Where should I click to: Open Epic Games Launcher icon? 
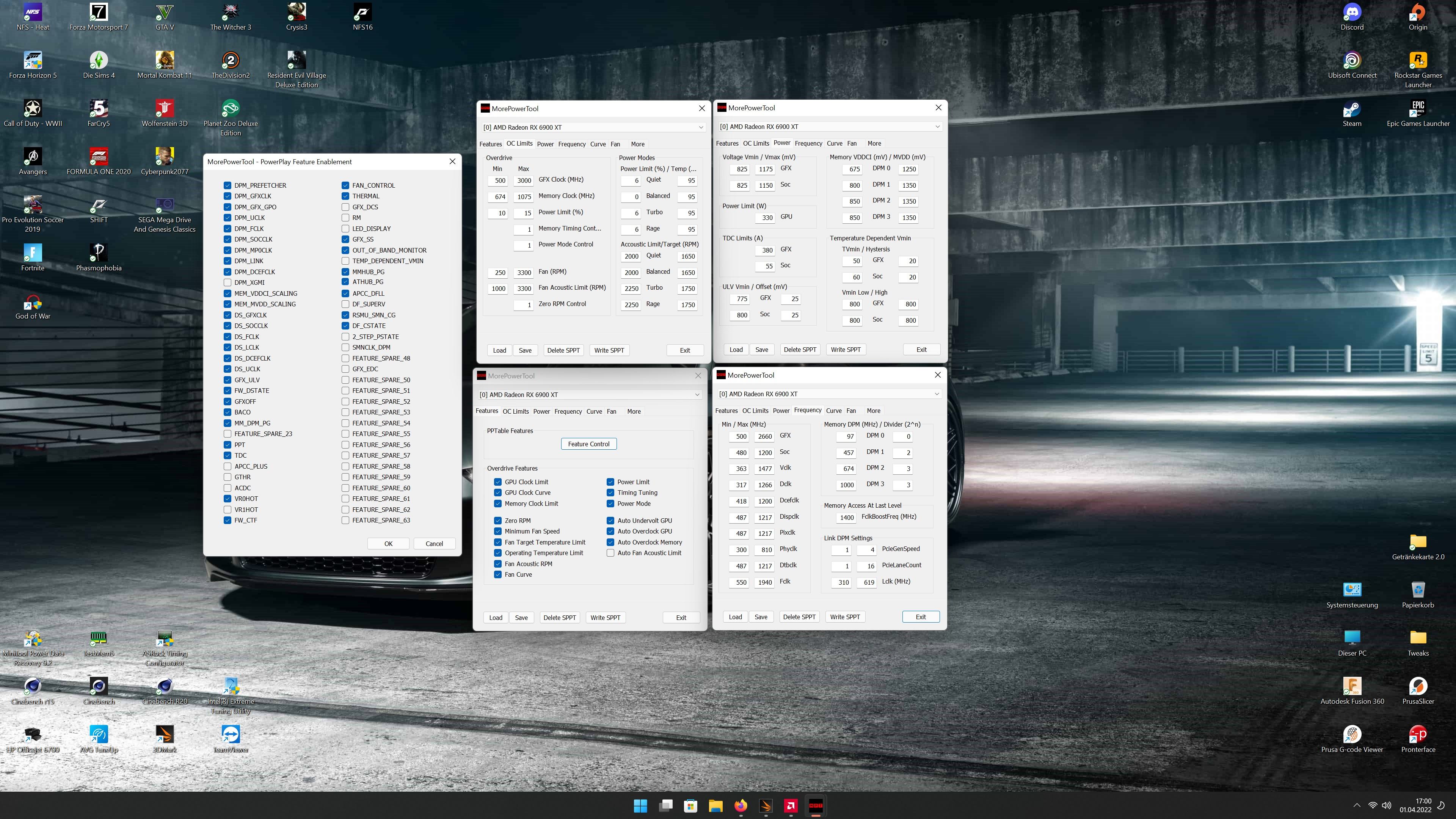[1418, 113]
